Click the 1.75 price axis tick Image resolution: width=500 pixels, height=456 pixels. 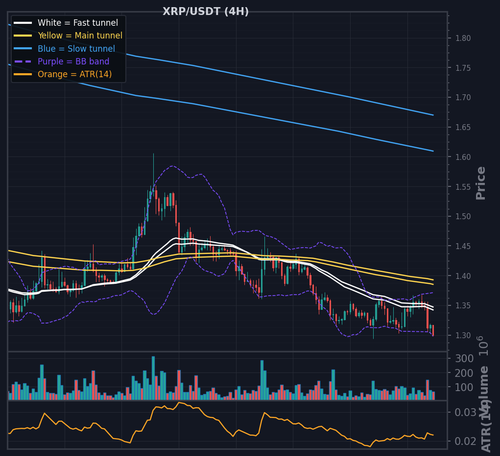point(463,68)
